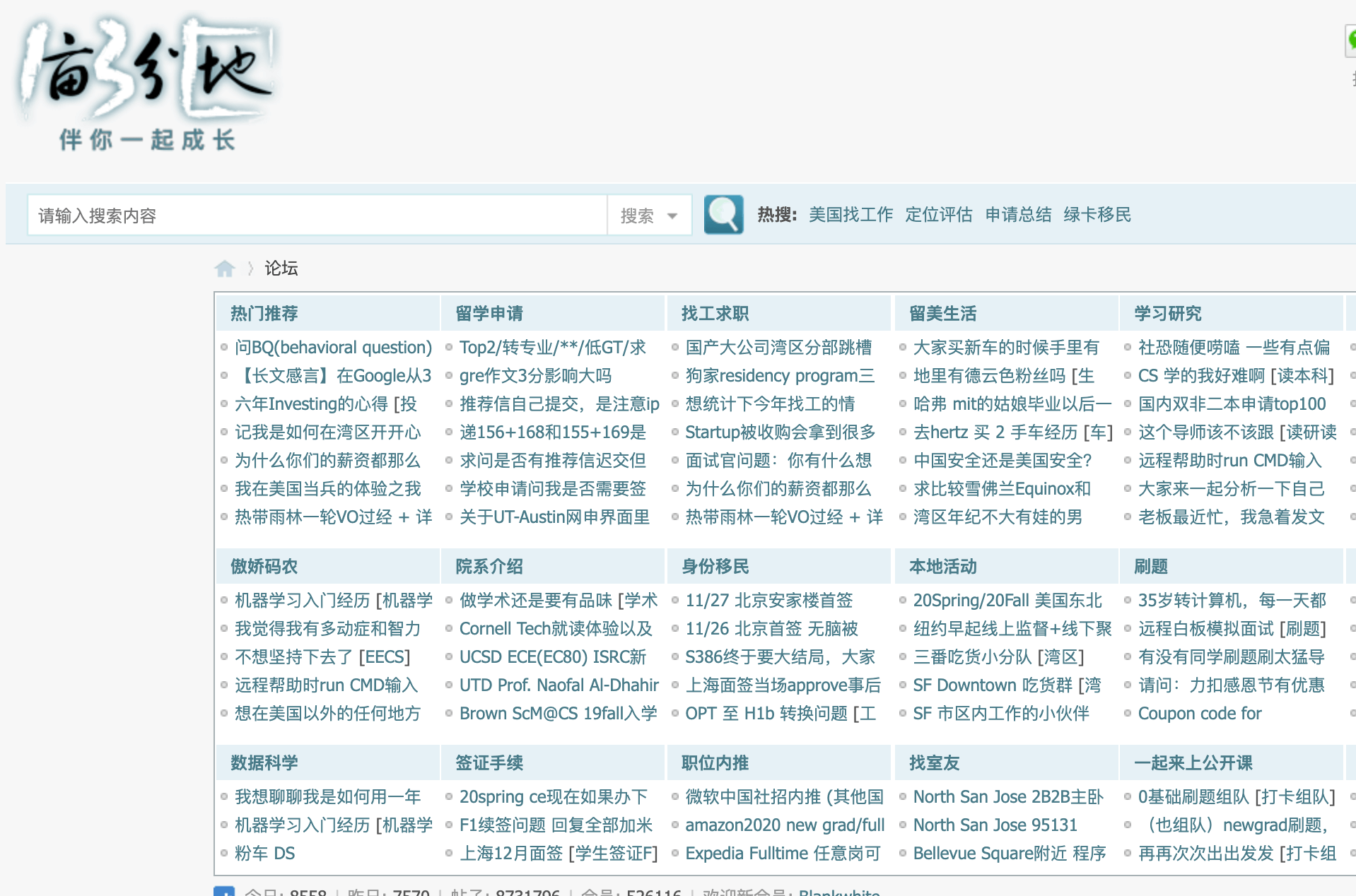The width and height of the screenshot is (1356, 896).
Task: Open thread 【长文感言】在Google从3
Action: click(x=333, y=375)
